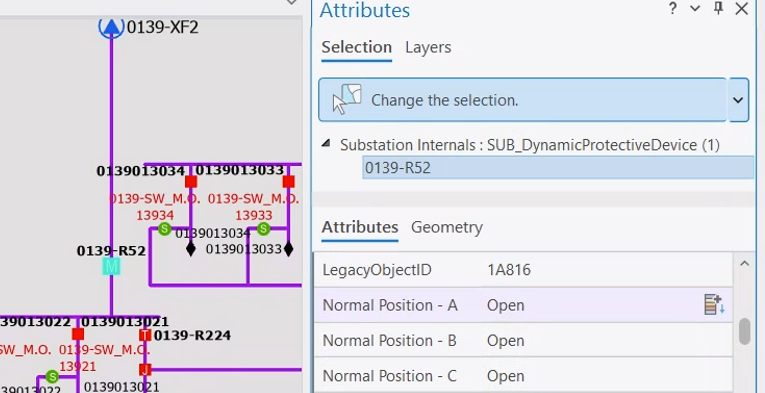765x393 pixels.
Task: Click the attribute table scrollbar thumb
Action: coord(744,332)
